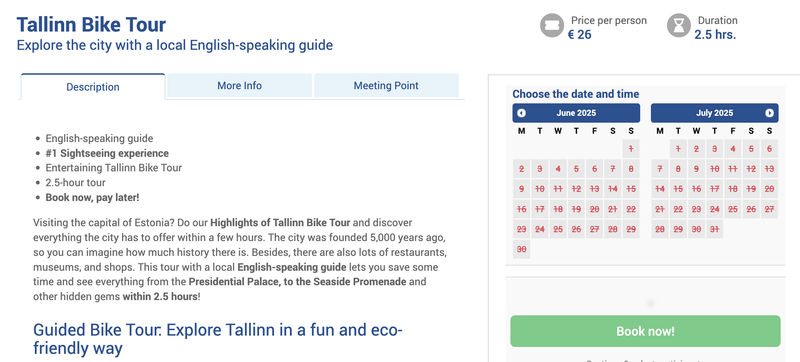The image size is (800, 362).
Task: Click the hourglass icon beside Duration
Action: (679, 26)
